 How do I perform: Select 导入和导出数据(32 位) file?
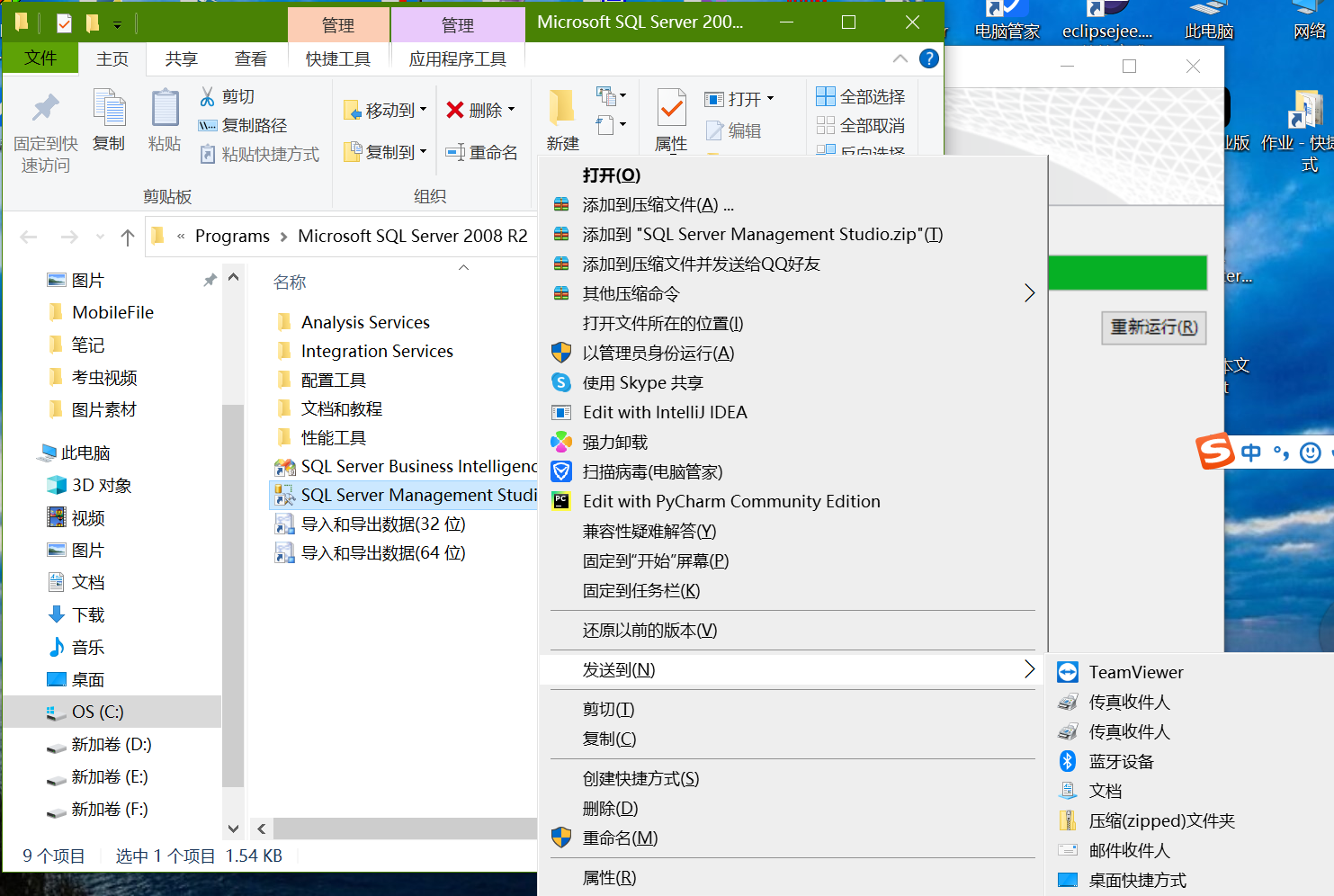coord(371,524)
